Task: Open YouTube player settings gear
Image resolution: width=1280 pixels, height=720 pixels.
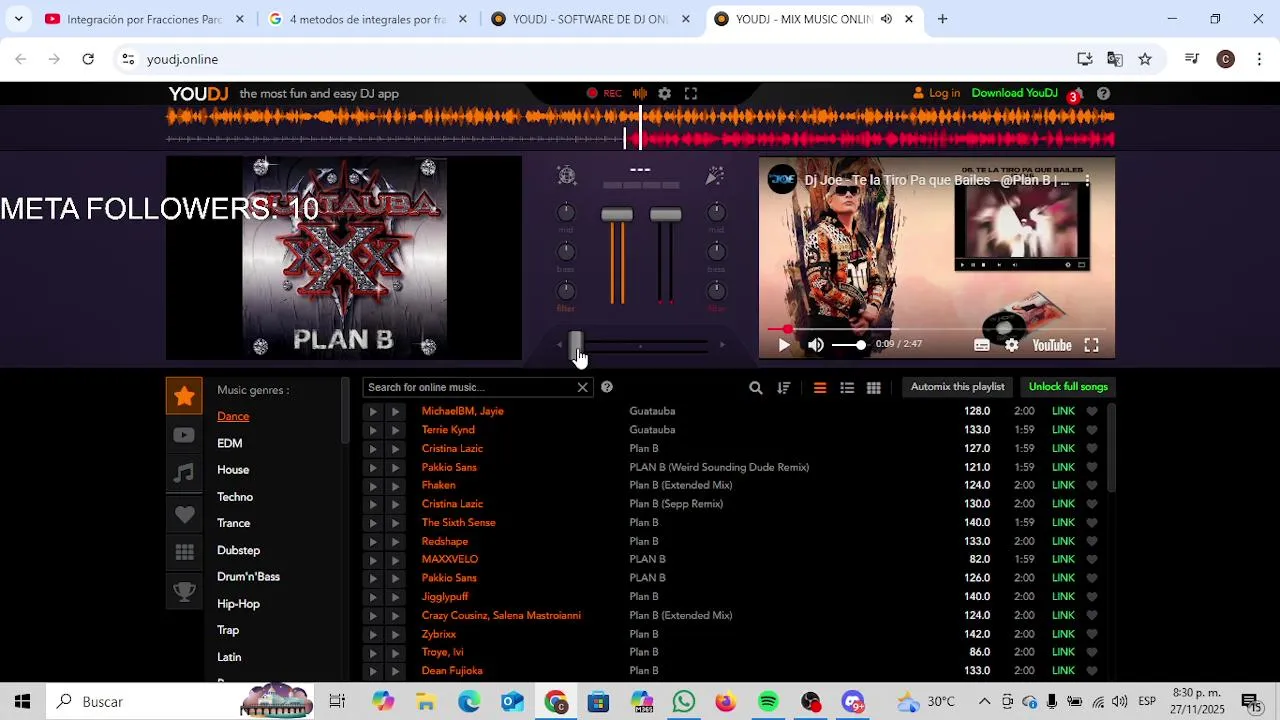Action: [1011, 345]
